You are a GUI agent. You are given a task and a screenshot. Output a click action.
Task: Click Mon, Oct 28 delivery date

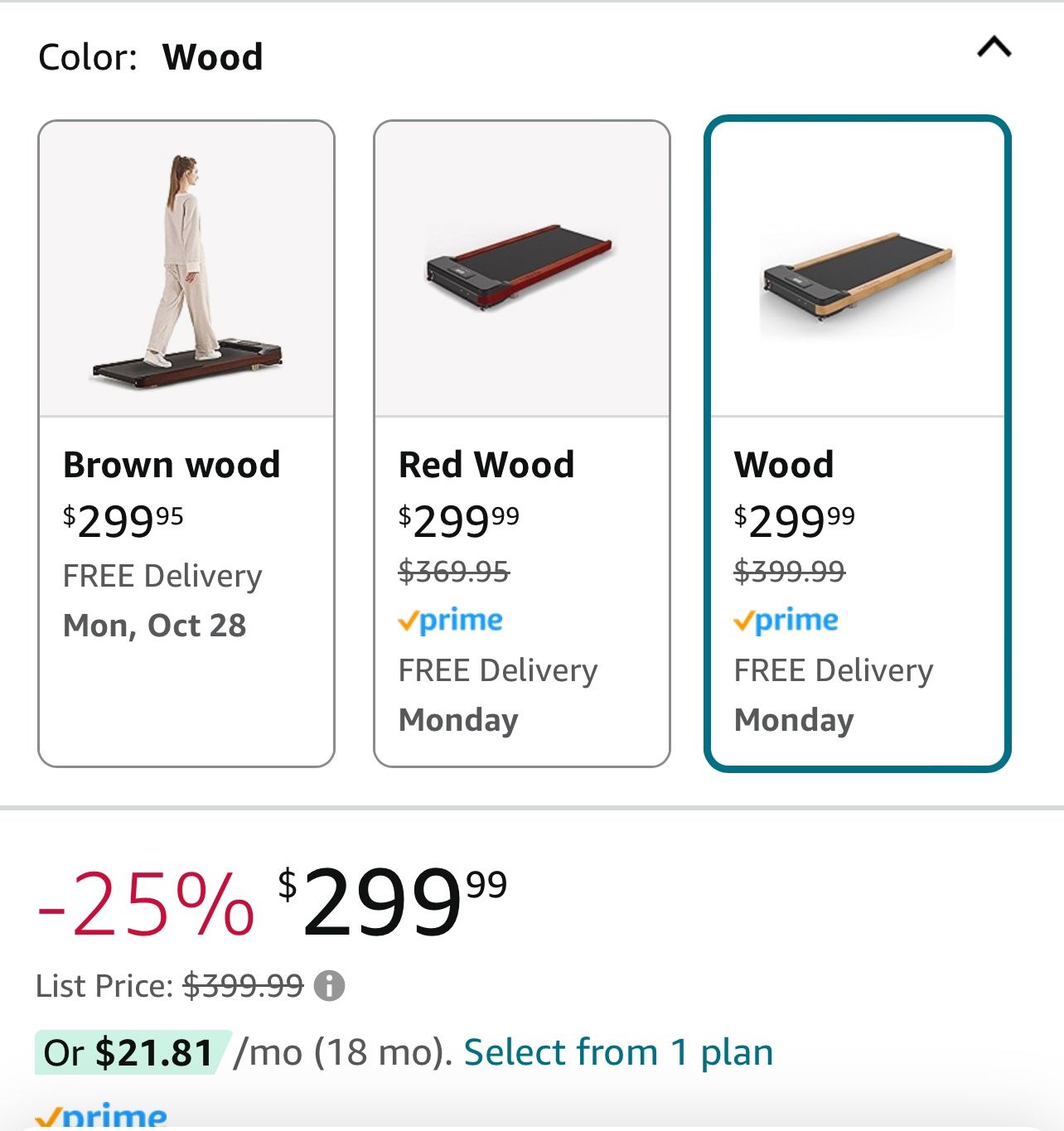pyautogui.click(x=155, y=626)
